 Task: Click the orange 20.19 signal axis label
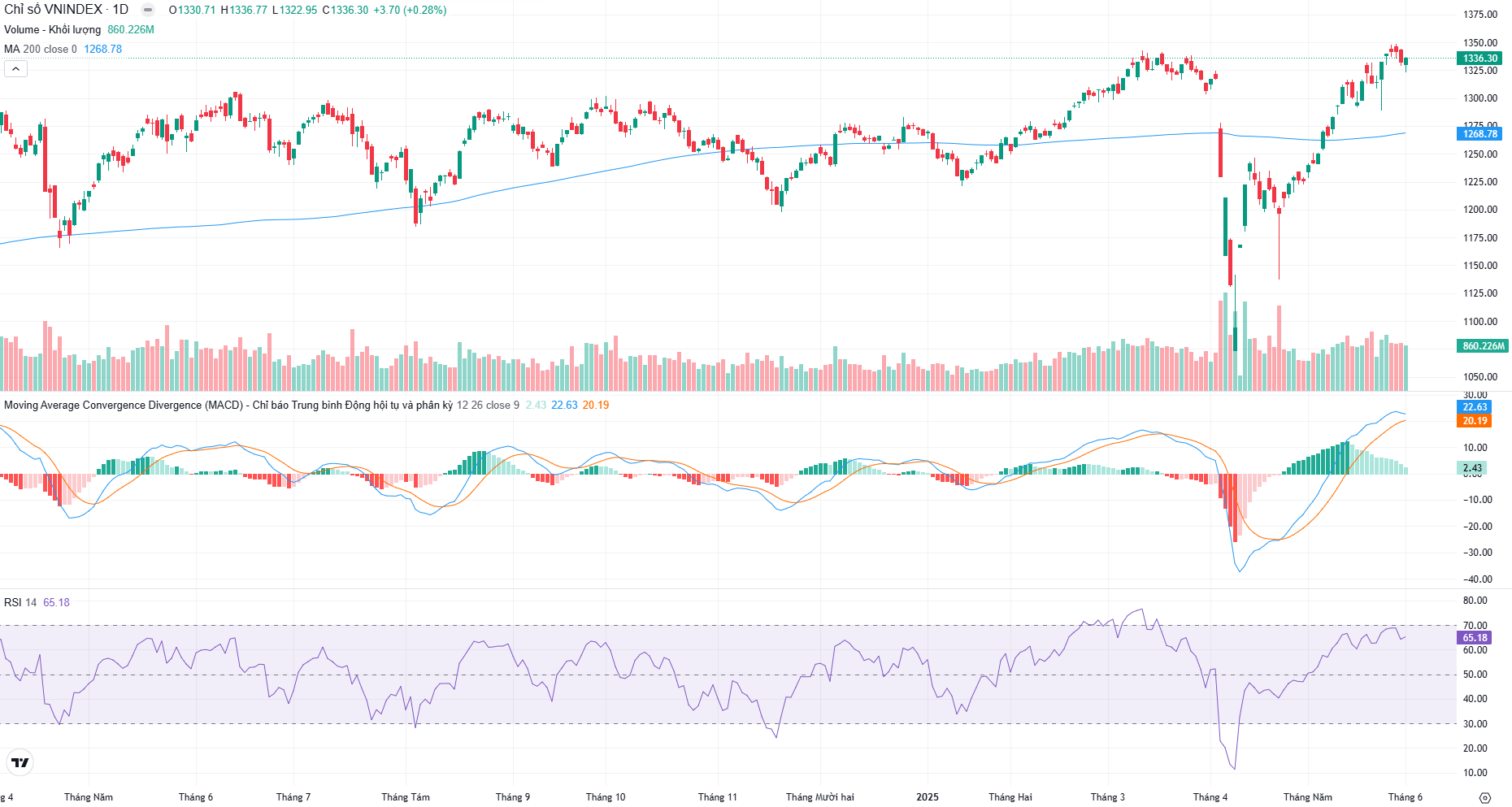[x=1475, y=421]
